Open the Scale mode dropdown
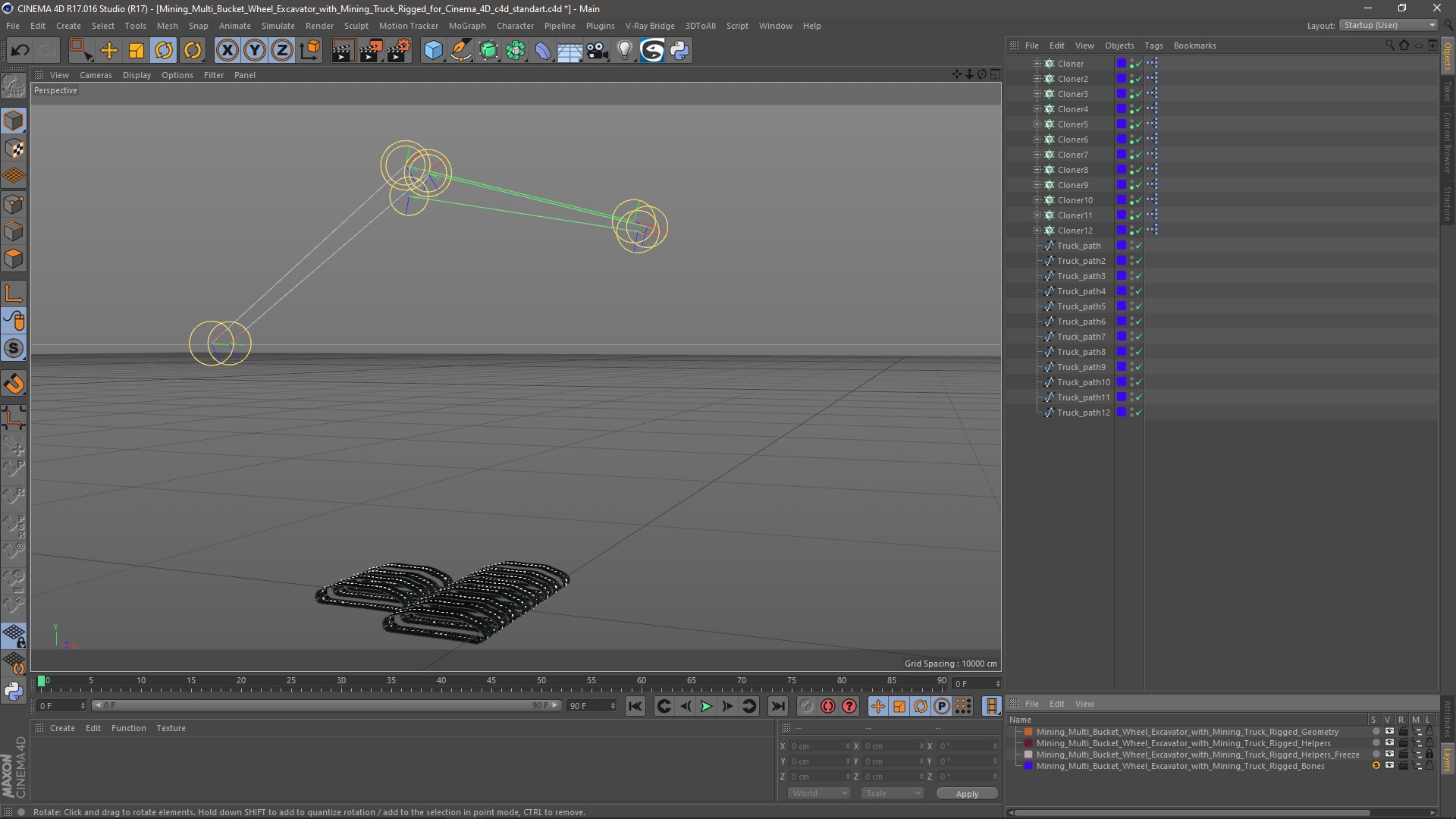The width and height of the screenshot is (1456, 819). 893,793
